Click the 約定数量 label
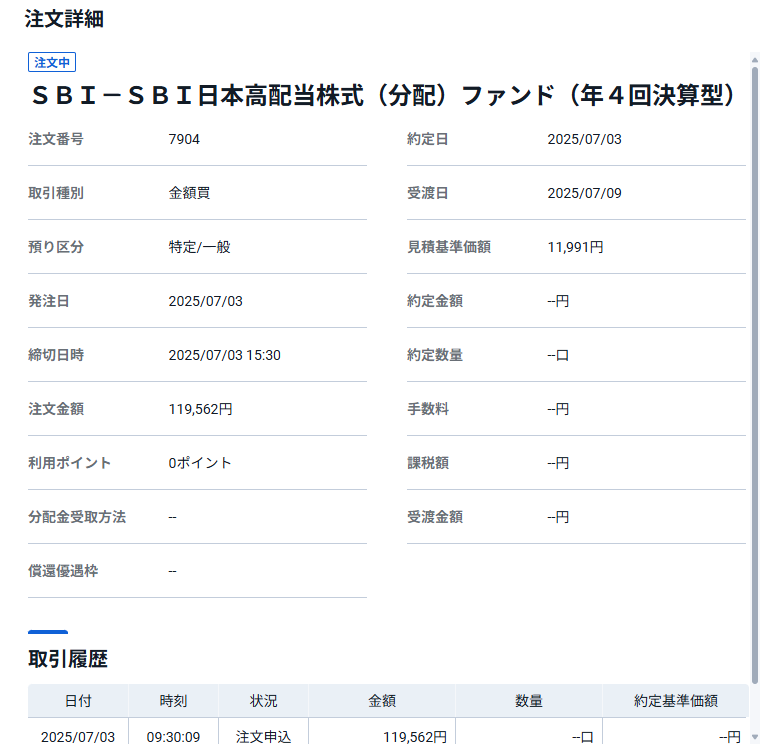This screenshot has height=756, width=762. pos(435,355)
